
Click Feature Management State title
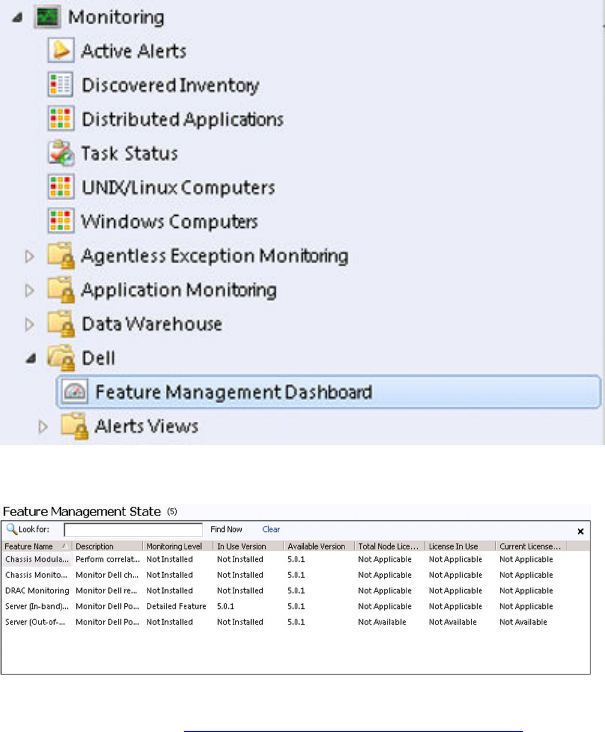(82, 512)
